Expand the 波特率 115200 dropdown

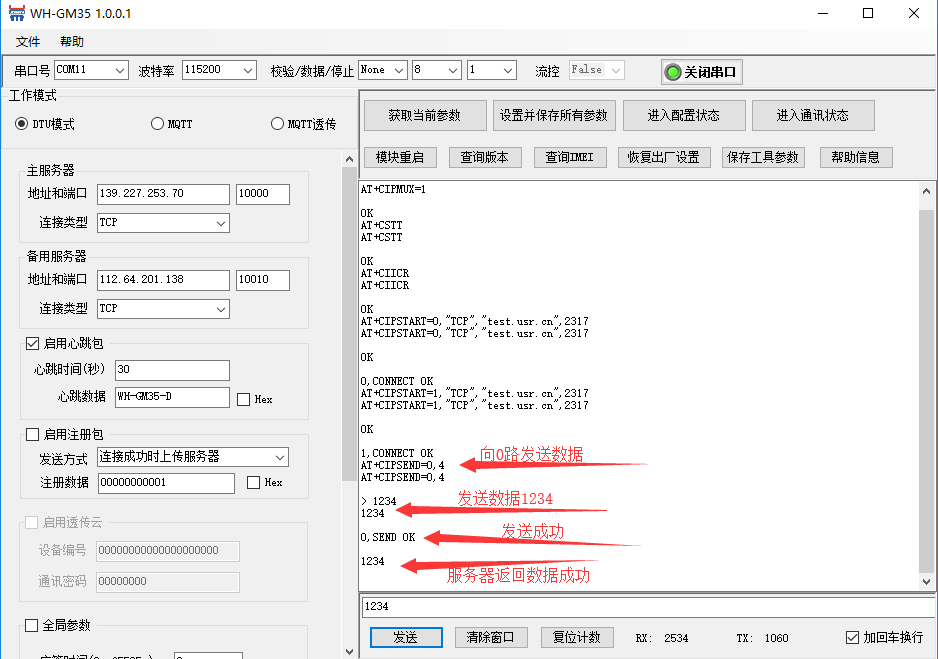pos(218,70)
